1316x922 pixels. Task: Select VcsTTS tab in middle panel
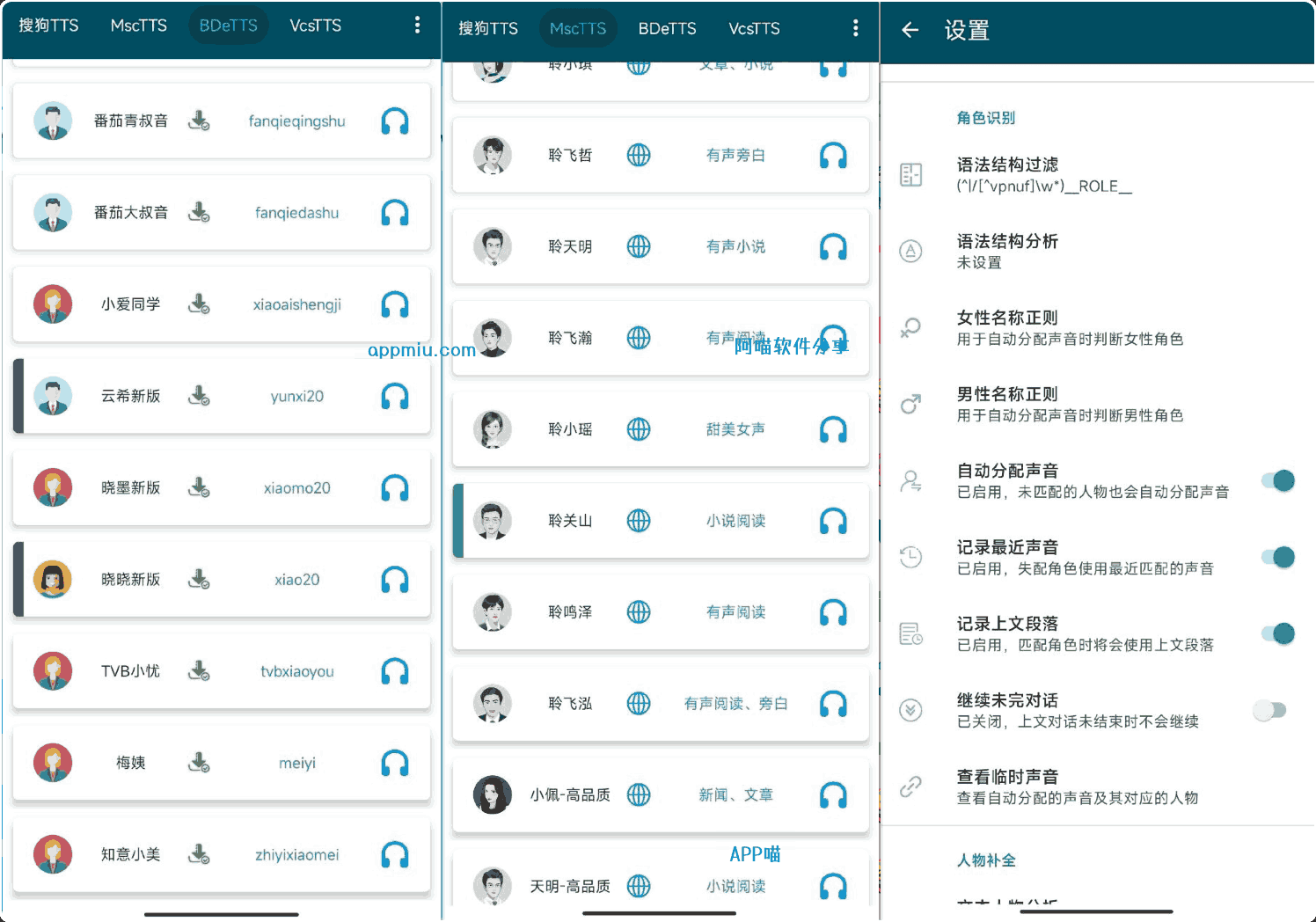tap(754, 29)
